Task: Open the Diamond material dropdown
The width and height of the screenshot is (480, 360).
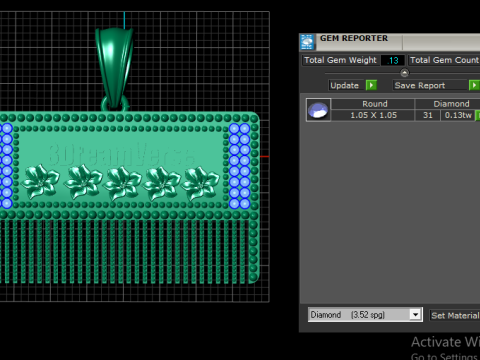Action: pyautogui.click(x=415, y=315)
